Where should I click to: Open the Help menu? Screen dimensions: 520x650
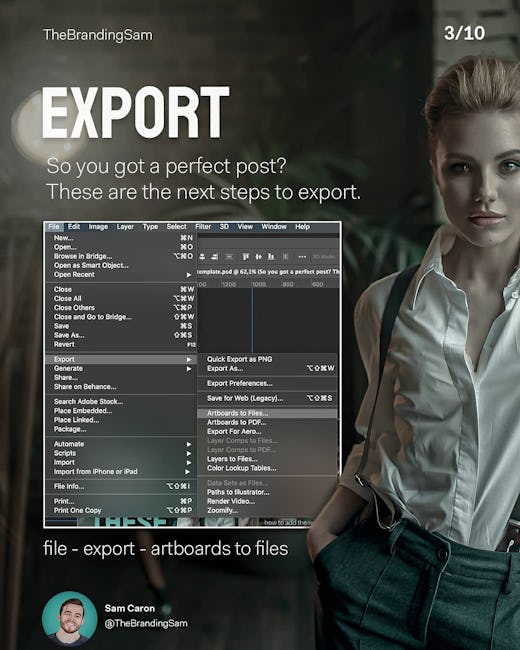(303, 227)
